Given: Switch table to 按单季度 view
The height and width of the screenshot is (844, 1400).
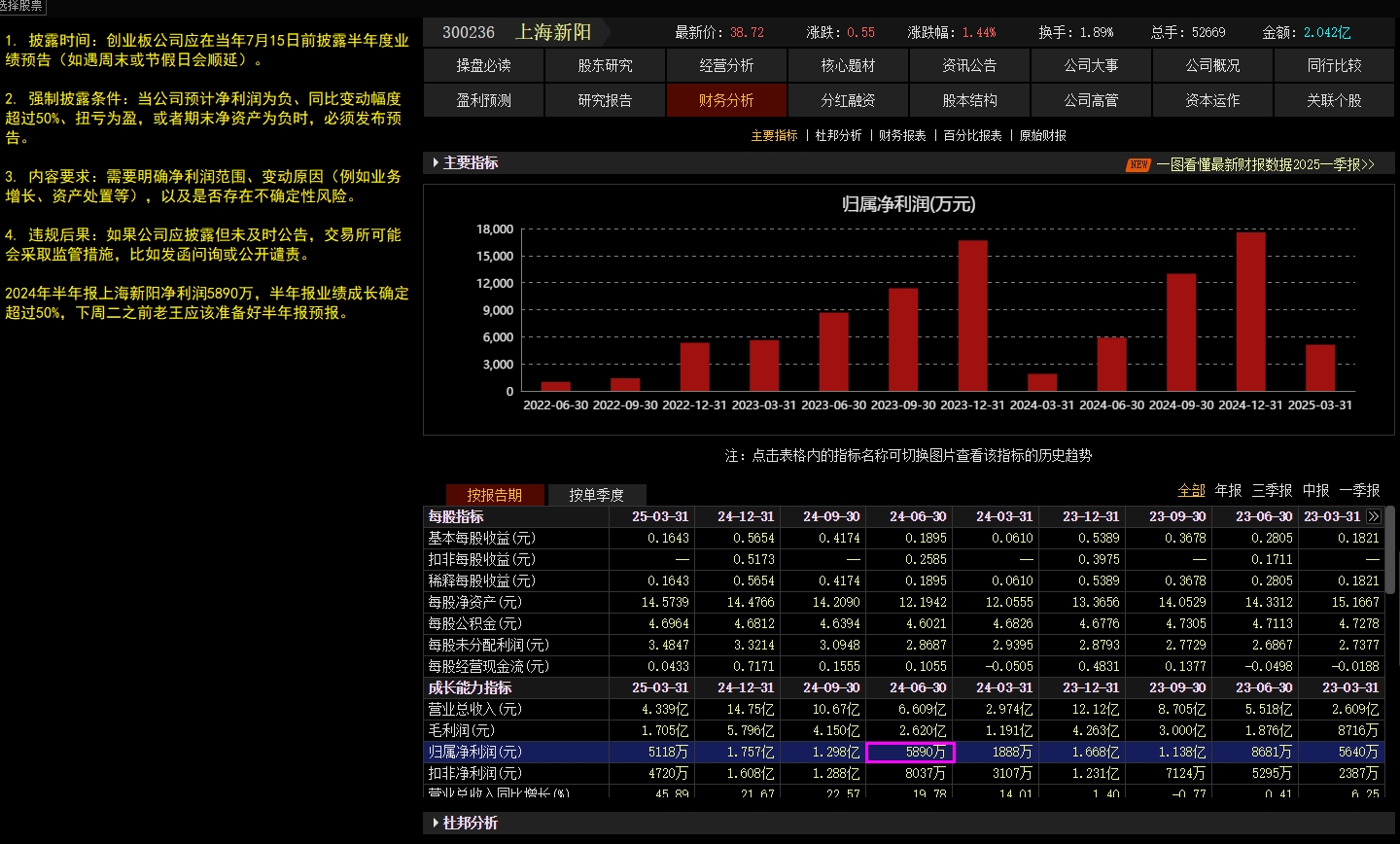Looking at the screenshot, I should pos(596,495).
